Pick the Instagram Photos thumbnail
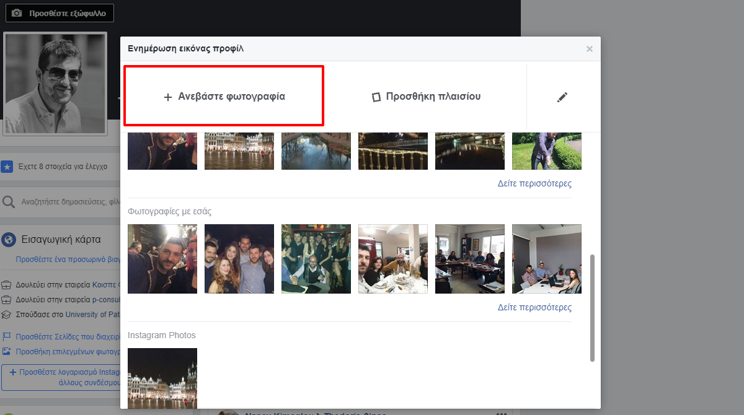The width and height of the screenshot is (744, 415). point(162,378)
